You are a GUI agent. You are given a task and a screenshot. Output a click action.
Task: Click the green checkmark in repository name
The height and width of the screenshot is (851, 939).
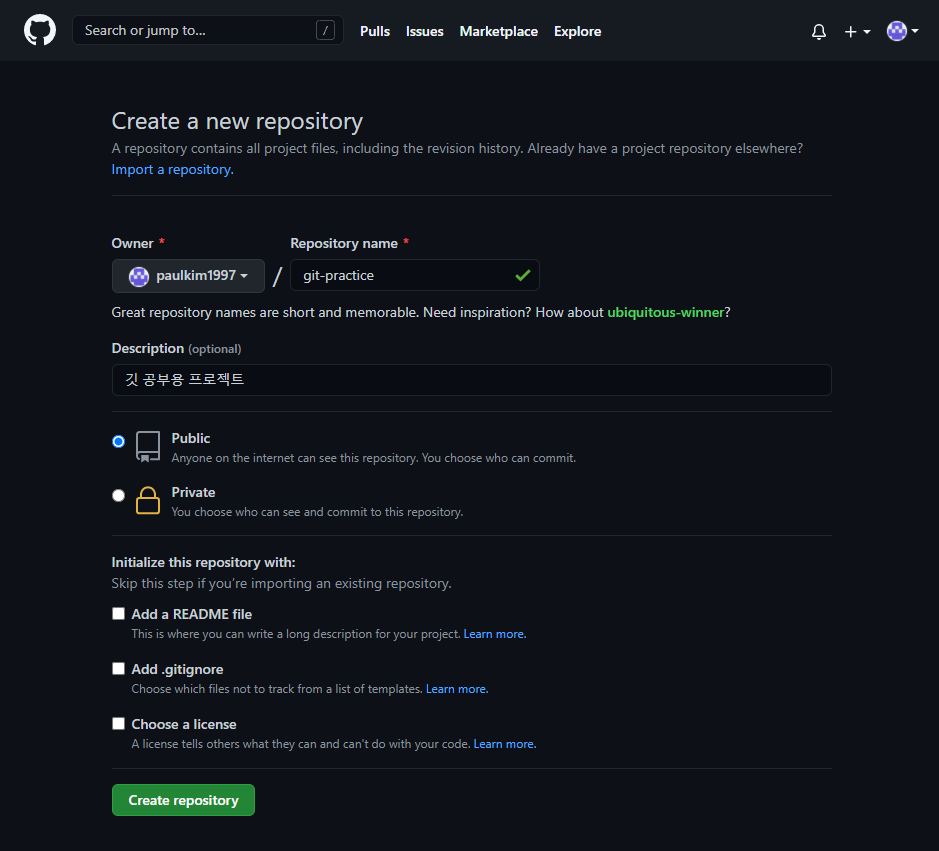point(523,275)
